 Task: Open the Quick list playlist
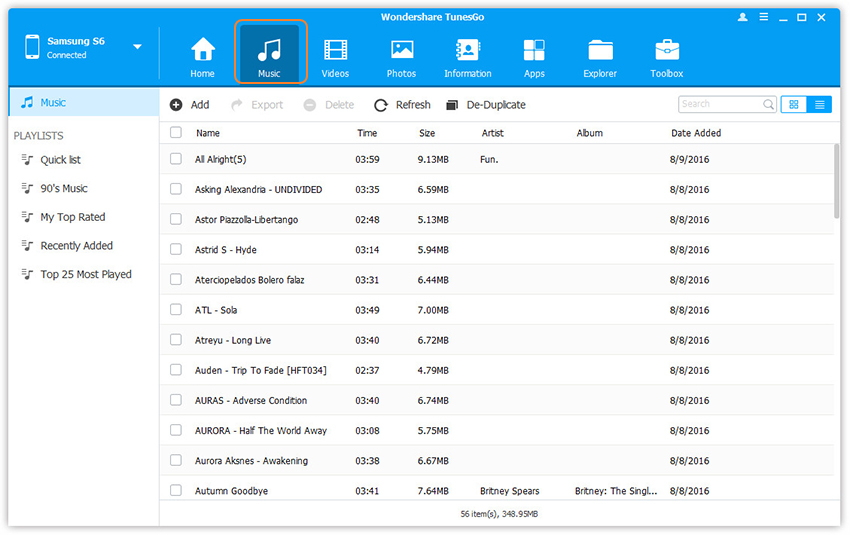(60, 160)
